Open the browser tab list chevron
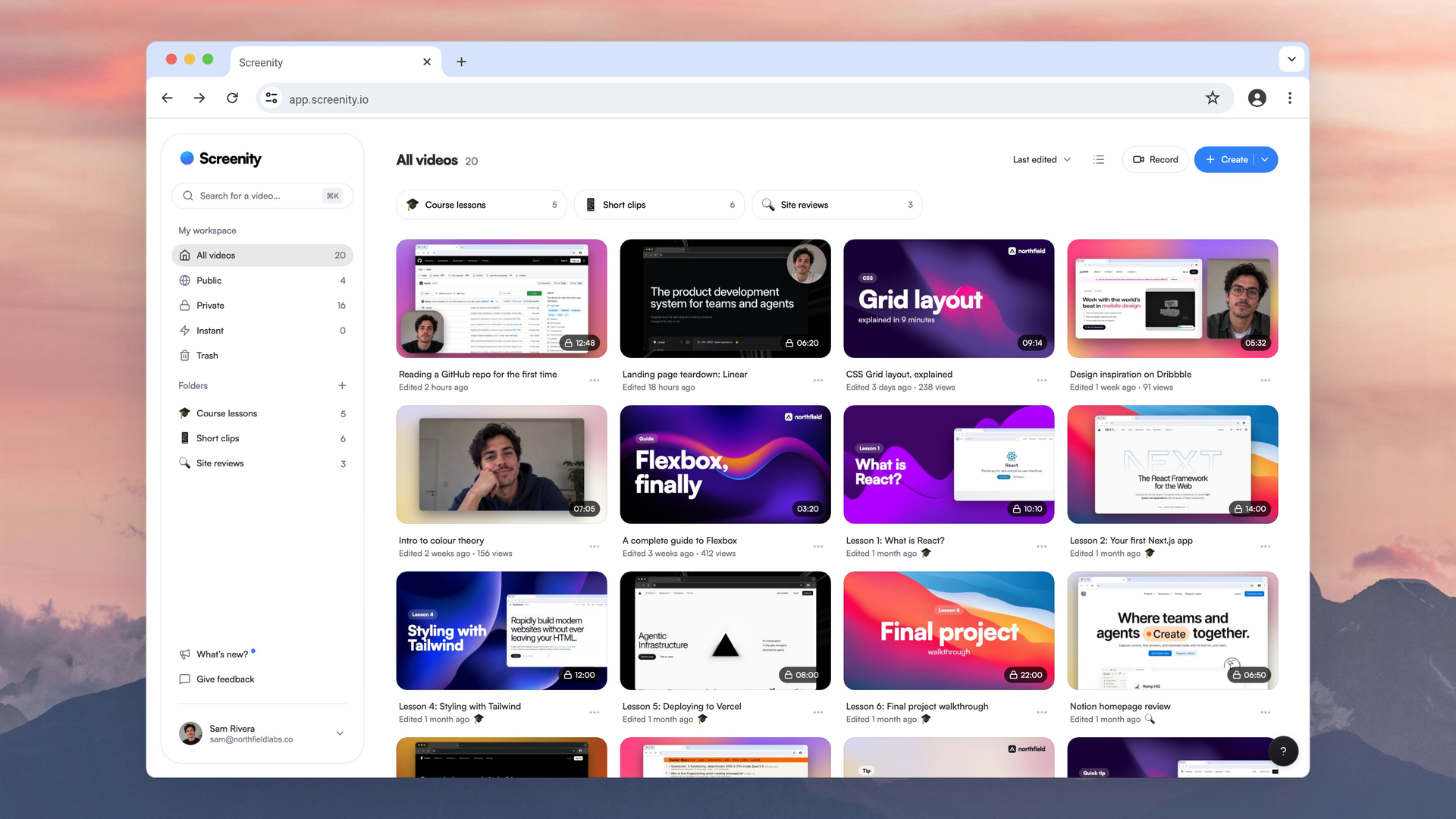 click(x=1291, y=58)
